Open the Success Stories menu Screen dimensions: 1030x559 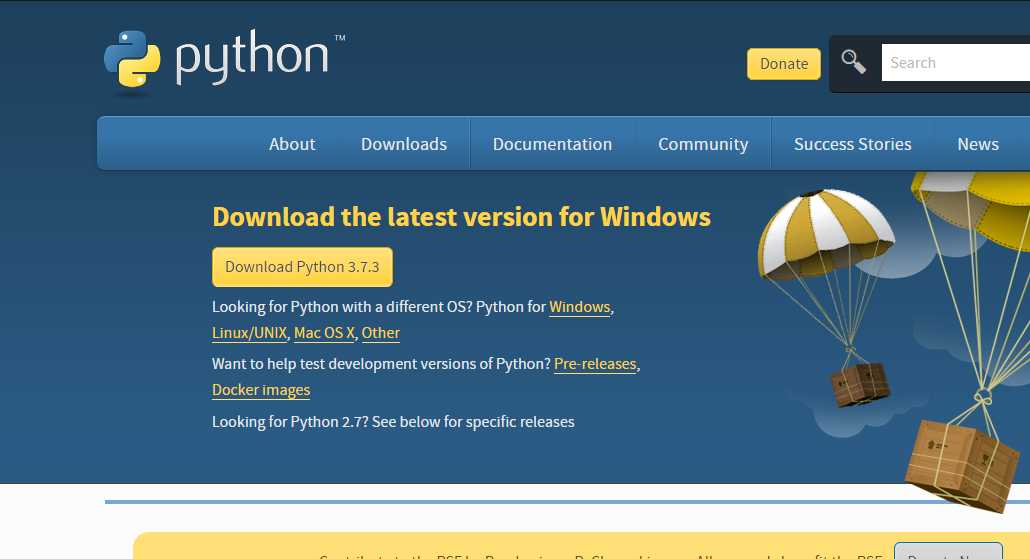[x=853, y=144]
